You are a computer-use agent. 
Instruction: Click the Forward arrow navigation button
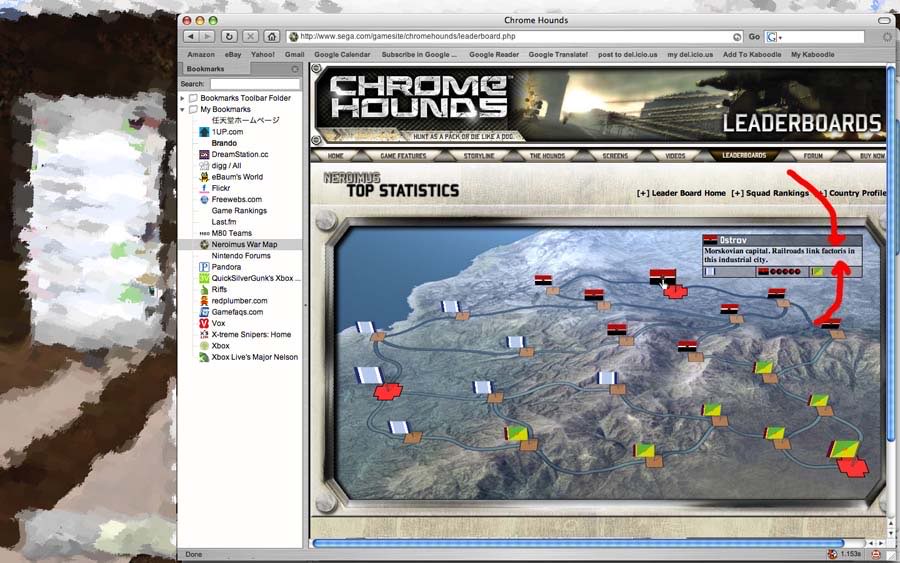pyautogui.click(x=207, y=36)
